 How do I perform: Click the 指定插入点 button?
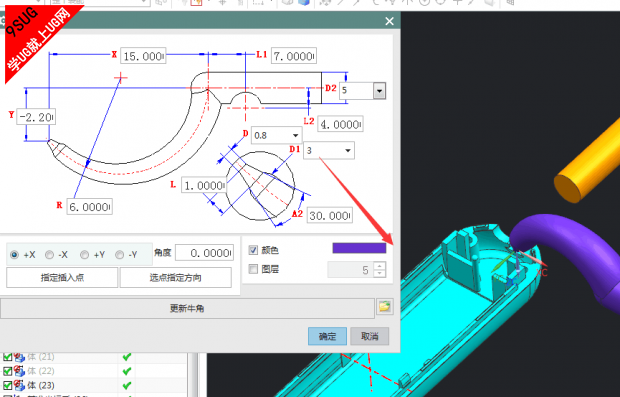click(x=62, y=278)
